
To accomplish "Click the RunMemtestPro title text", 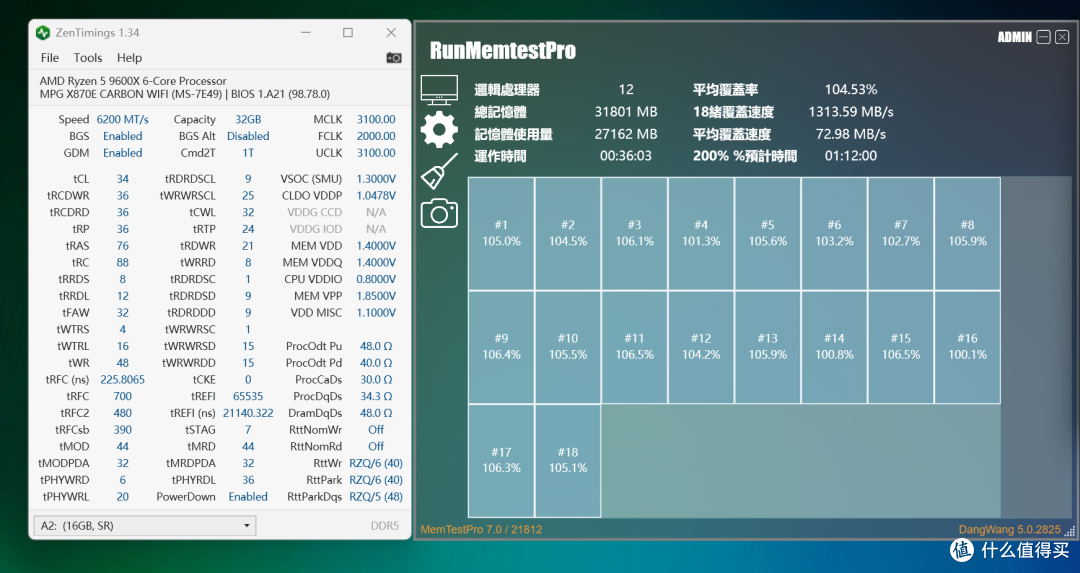I will click(x=503, y=50).
